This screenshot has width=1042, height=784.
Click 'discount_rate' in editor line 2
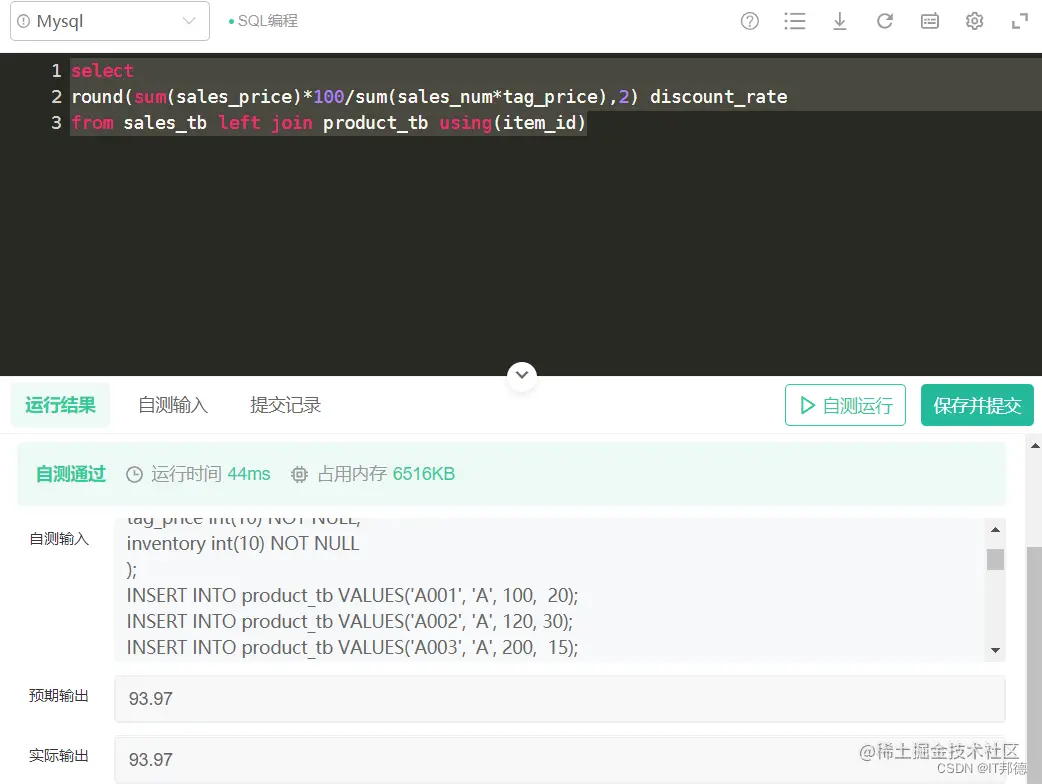pos(718,97)
